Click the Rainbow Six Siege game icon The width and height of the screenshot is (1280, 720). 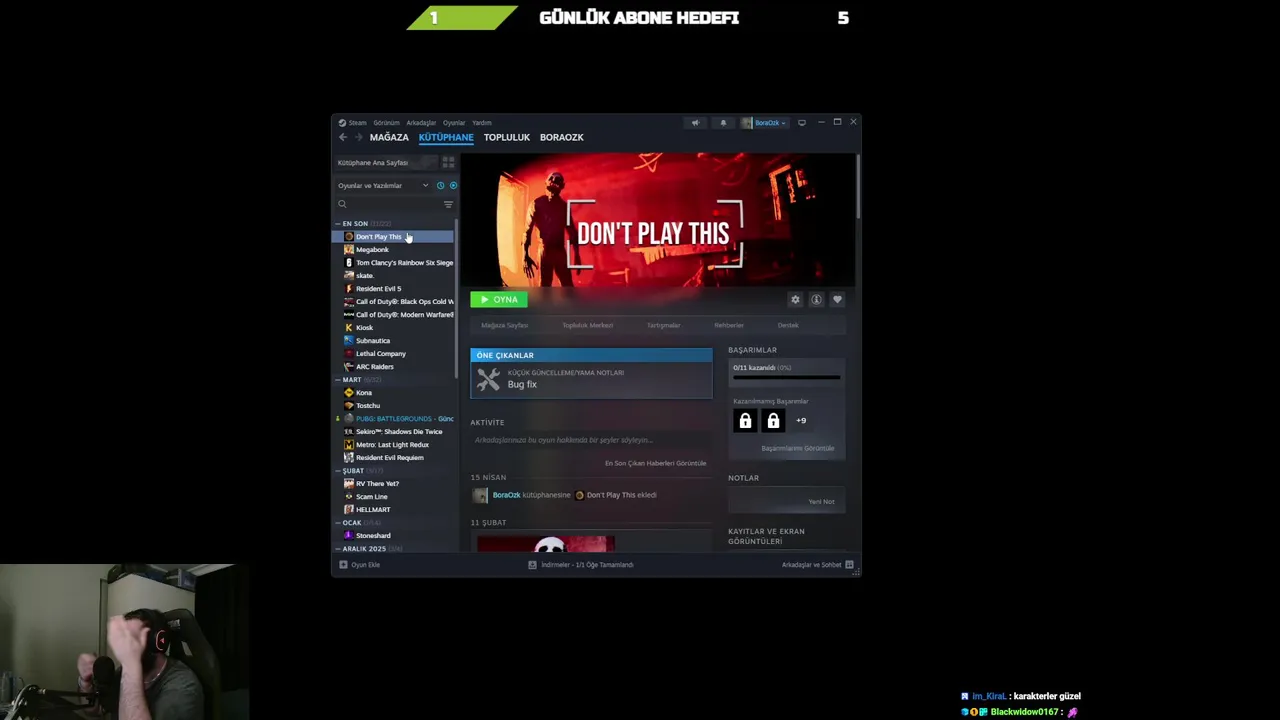348,263
